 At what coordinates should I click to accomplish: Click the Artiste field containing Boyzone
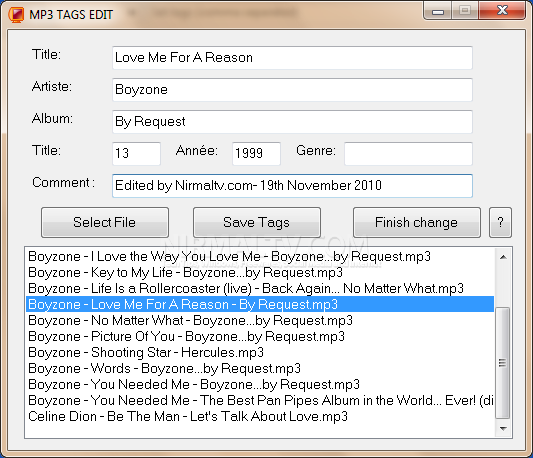(x=292, y=90)
